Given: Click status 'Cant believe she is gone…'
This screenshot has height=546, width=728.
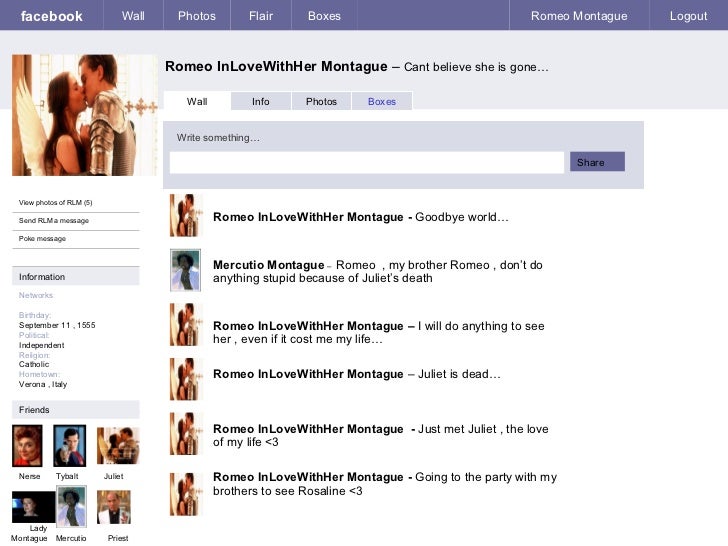Looking at the screenshot, I should click(476, 67).
